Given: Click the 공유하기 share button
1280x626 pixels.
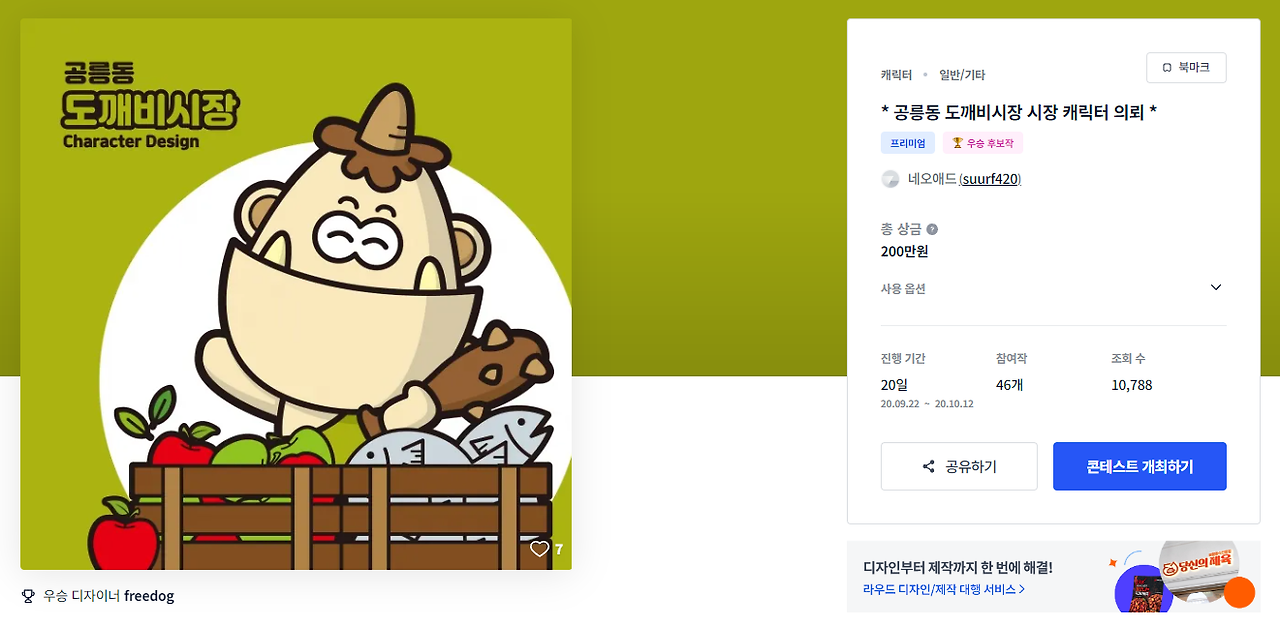Looking at the screenshot, I should coord(959,467).
